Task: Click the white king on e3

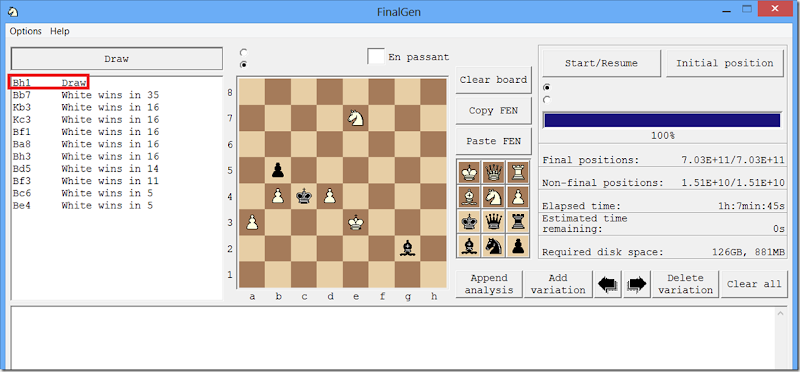Action: pos(356,222)
